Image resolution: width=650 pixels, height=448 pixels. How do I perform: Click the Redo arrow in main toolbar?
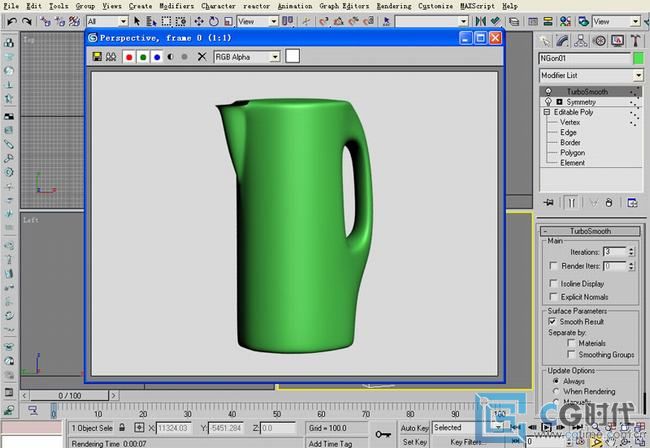(27, 21)
